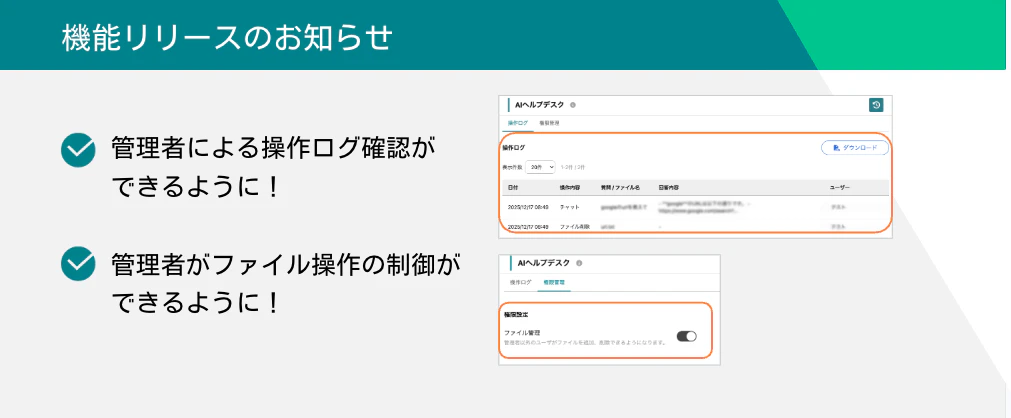1011x418 pixels.
Task: Switch to the 権限管理 tab in the operation log panel
Action: 549,123
